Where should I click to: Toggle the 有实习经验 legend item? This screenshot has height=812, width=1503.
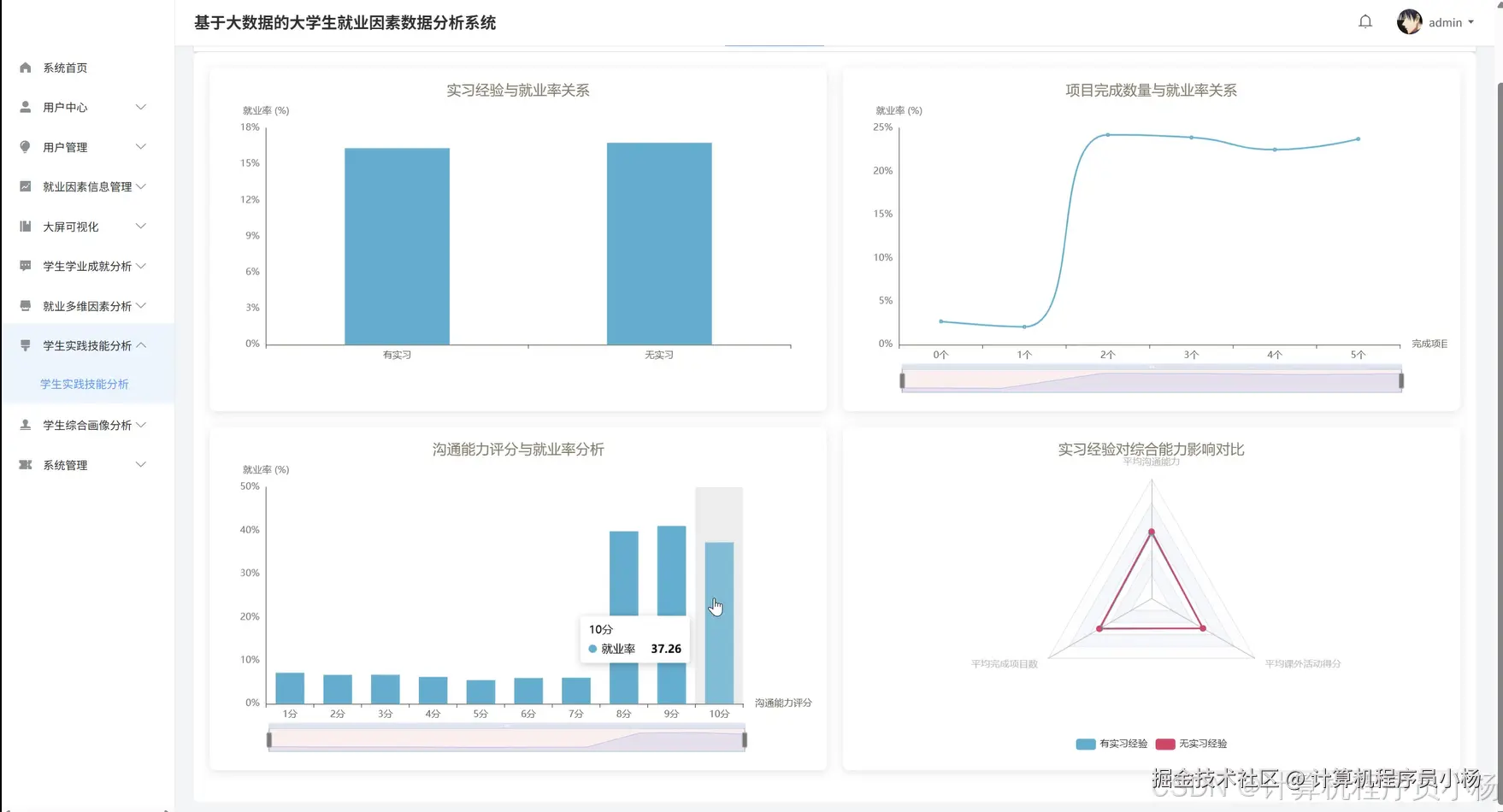point(1111,744)
